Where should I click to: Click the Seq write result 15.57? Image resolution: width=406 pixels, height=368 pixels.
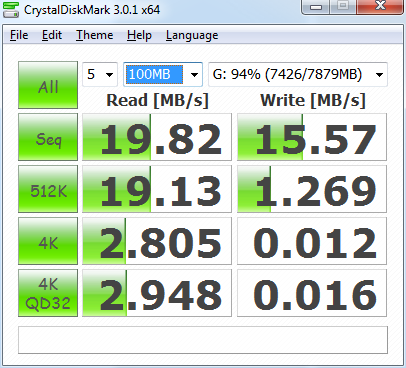(312, 137)
